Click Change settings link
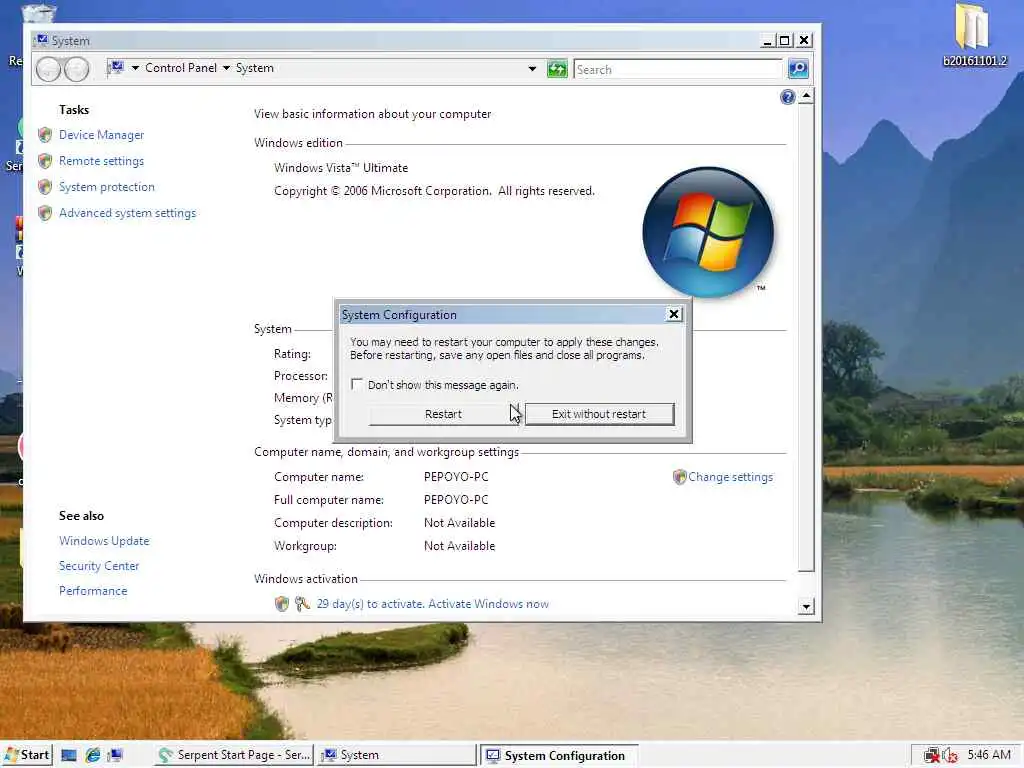Image resolution: width=1024 pixels, height=768 pixels. 730,477
